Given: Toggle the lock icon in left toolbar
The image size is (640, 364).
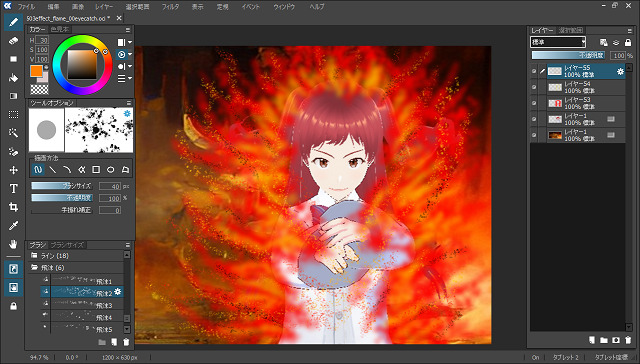Looking at the screenshot, I should click(13, 306).
